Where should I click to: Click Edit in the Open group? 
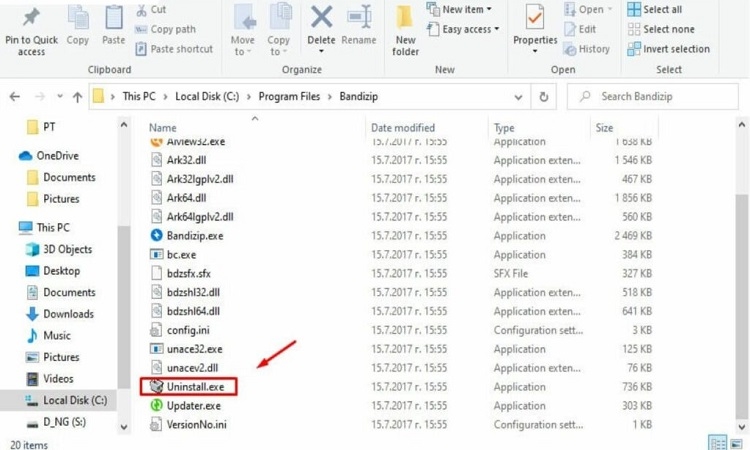tap(580, 30)
